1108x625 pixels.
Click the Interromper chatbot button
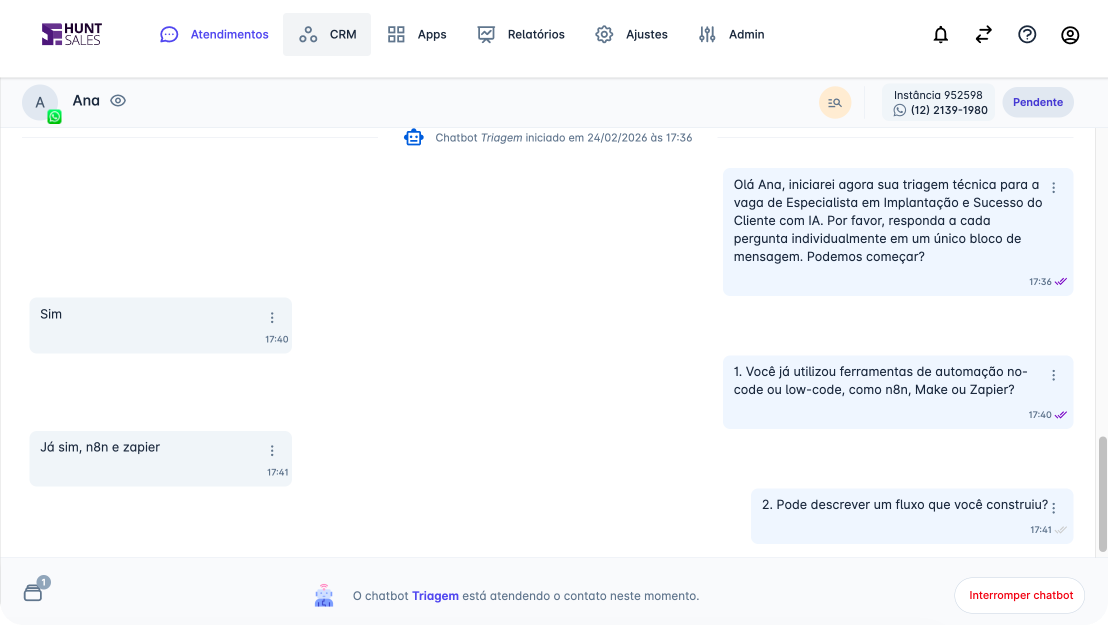[1019, 595]
